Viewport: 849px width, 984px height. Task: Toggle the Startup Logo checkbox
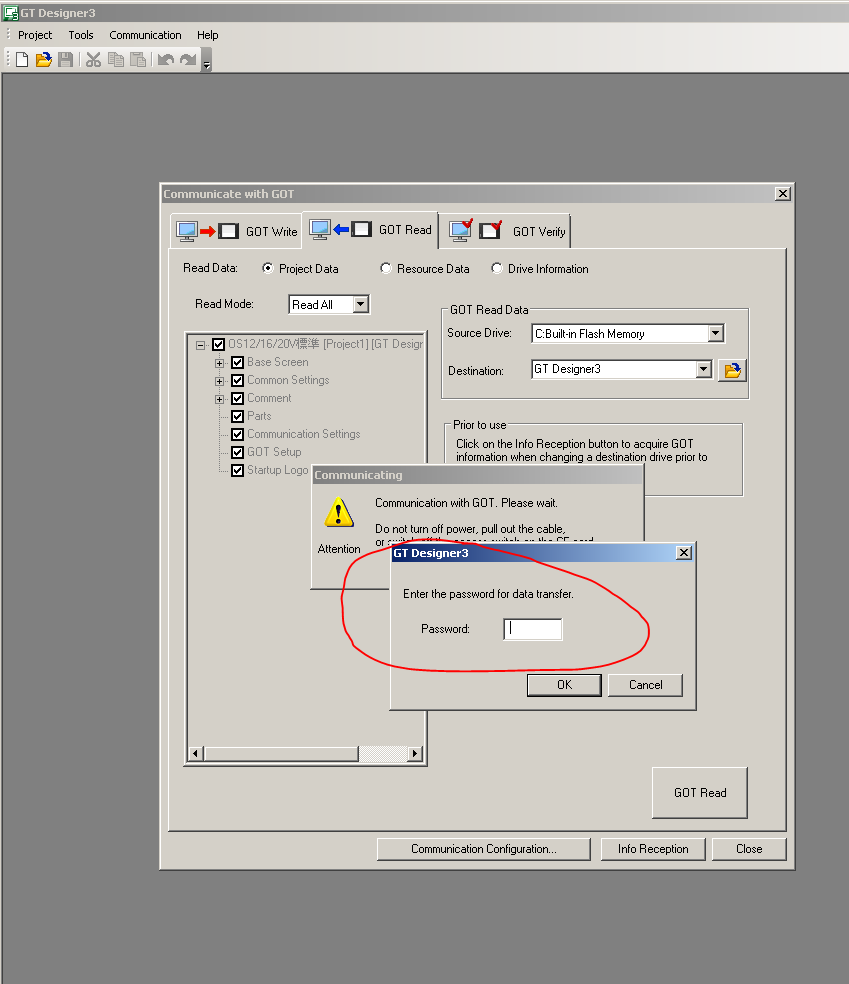pos(237,471)
